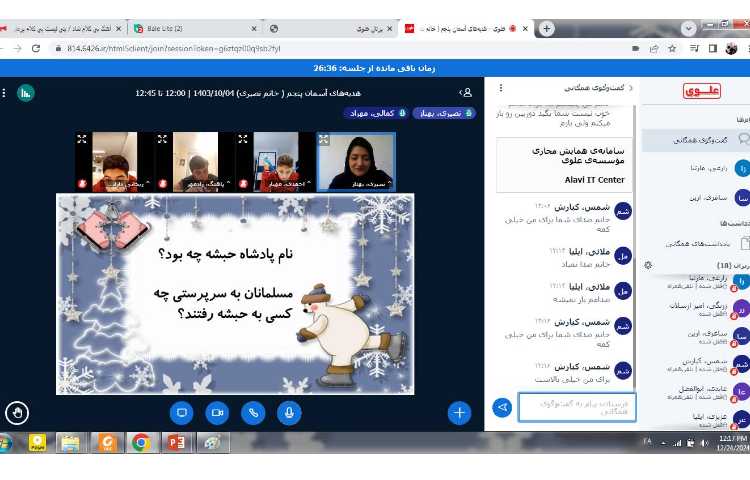Open the chat options three-dot menu
Image resolution: width=750 pixels, height=480 pixels.
click(x=499, y=89)
